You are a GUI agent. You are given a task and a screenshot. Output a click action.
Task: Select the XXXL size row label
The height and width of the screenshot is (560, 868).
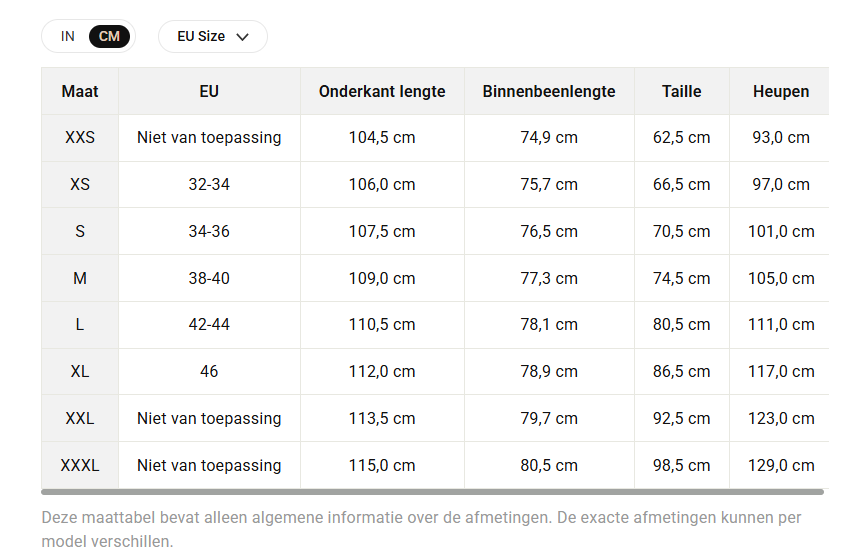pos(80,465)
